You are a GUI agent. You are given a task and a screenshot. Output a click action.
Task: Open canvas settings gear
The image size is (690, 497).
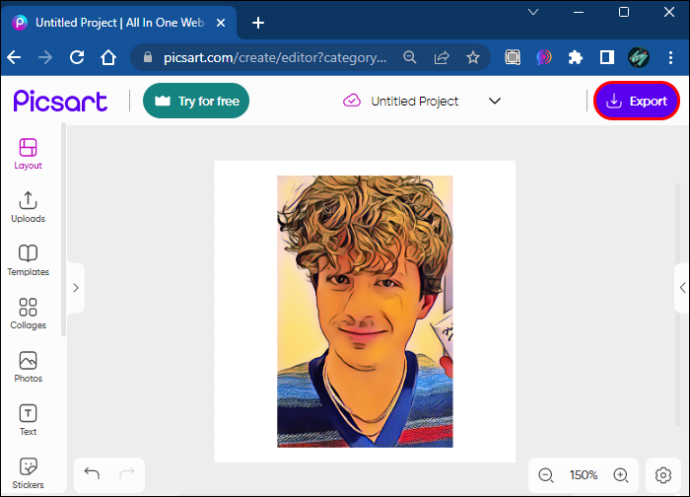(663, 475)
